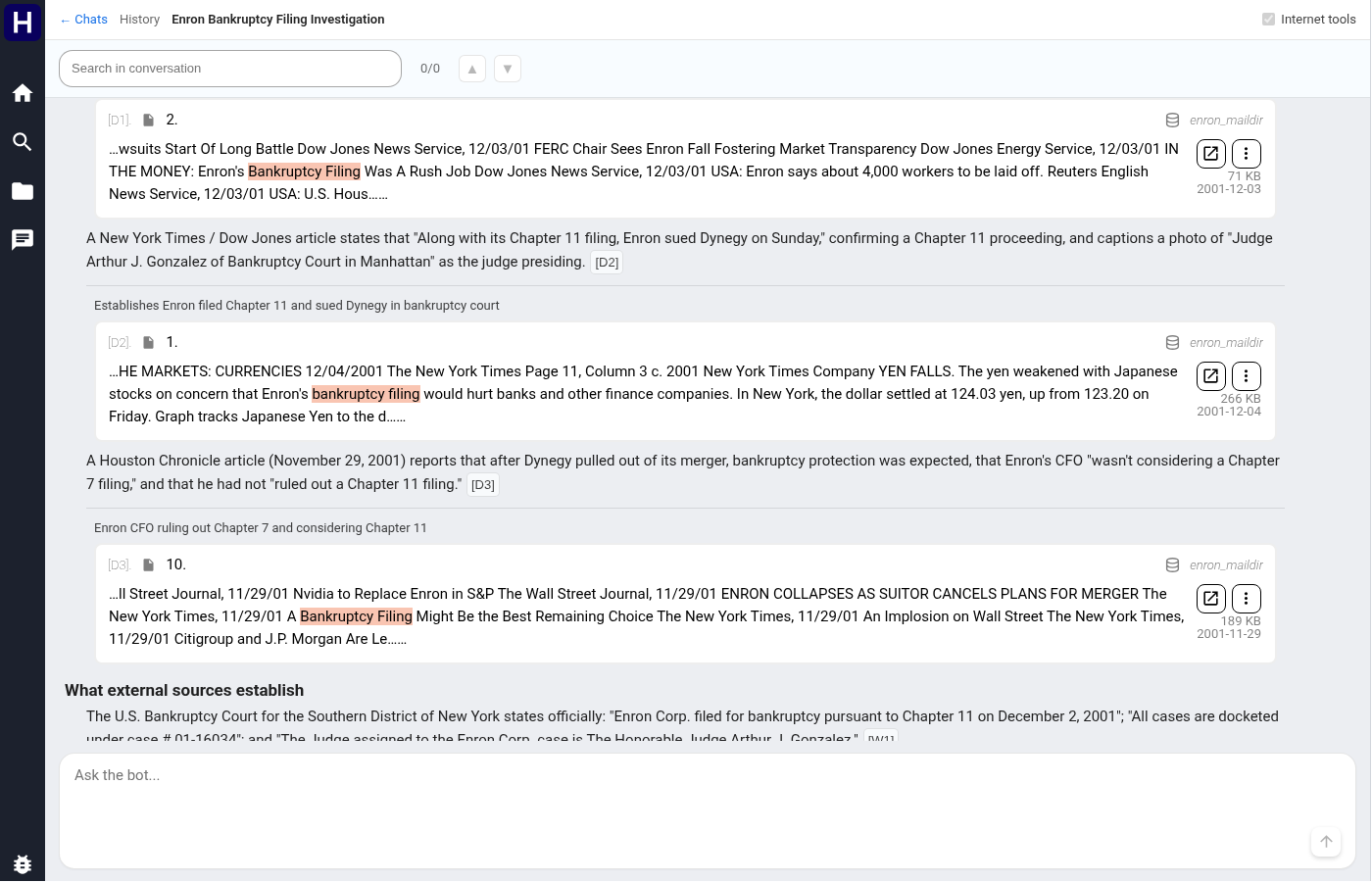Image resolution: width=1372 pixels, height=882 pixels.
Task: Click the database icon on D3 card
Action: (1172, 565)
